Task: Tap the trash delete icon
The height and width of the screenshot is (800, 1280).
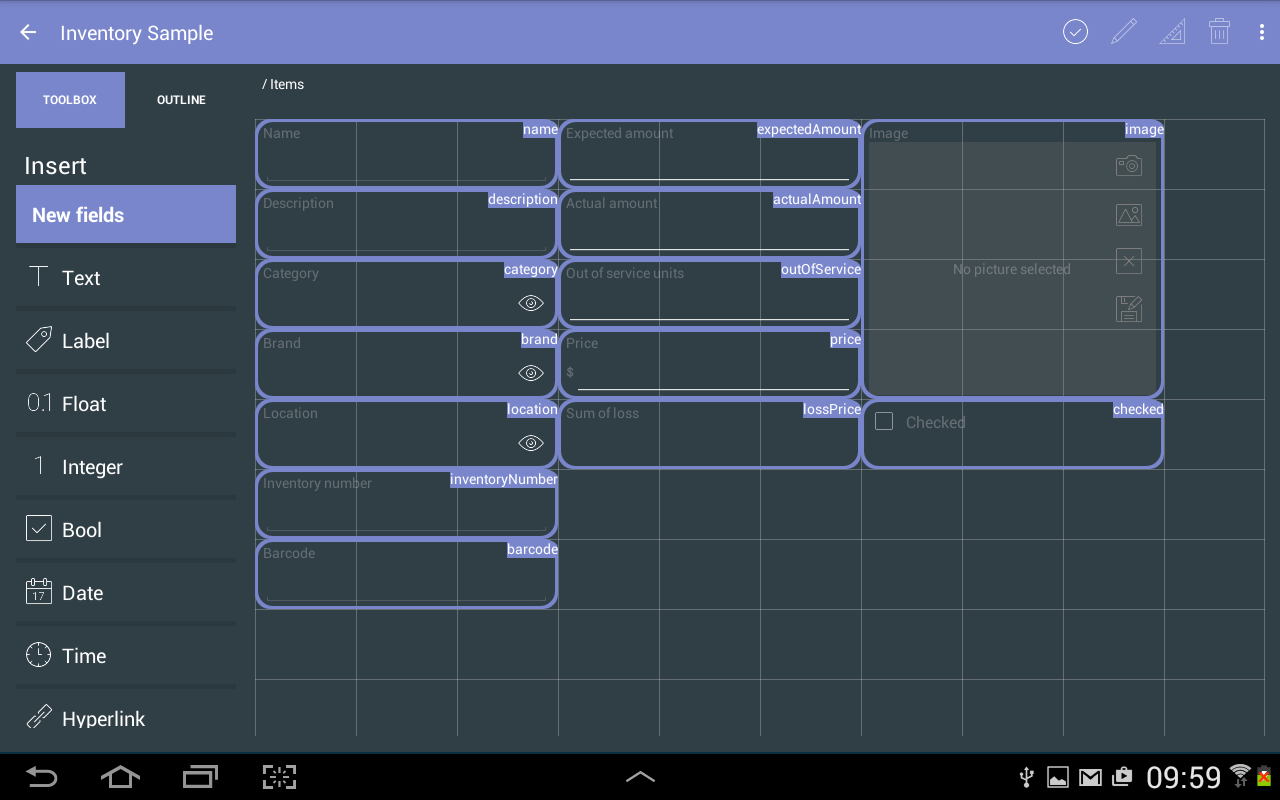Action: click(x=1219, y=32)
